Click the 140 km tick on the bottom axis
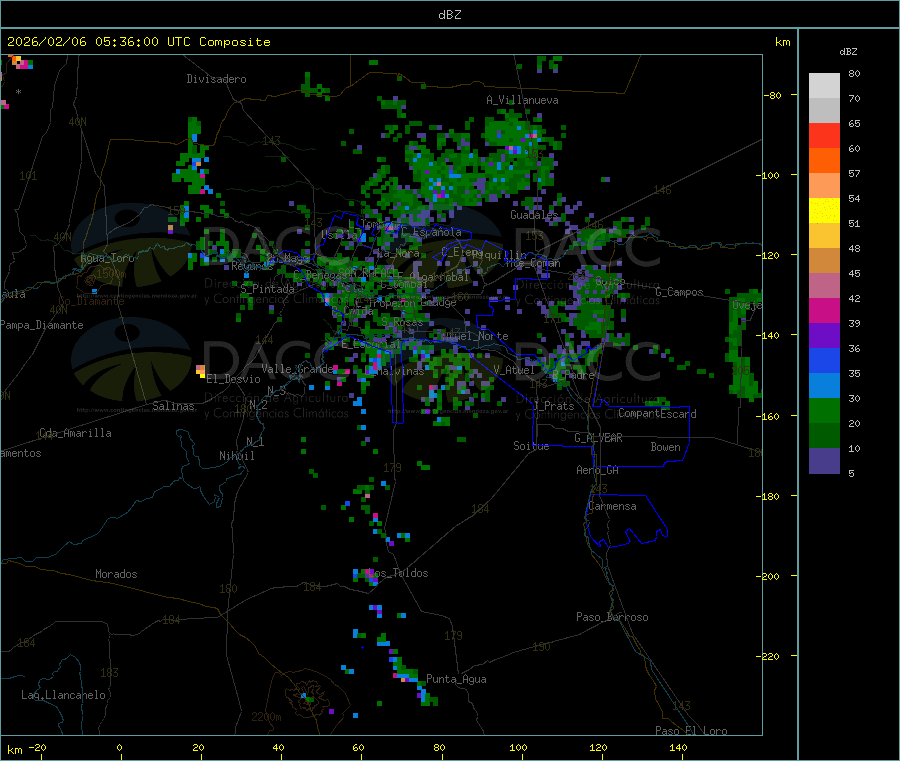This screenshot has height=761, width=900. click(678, 747)
